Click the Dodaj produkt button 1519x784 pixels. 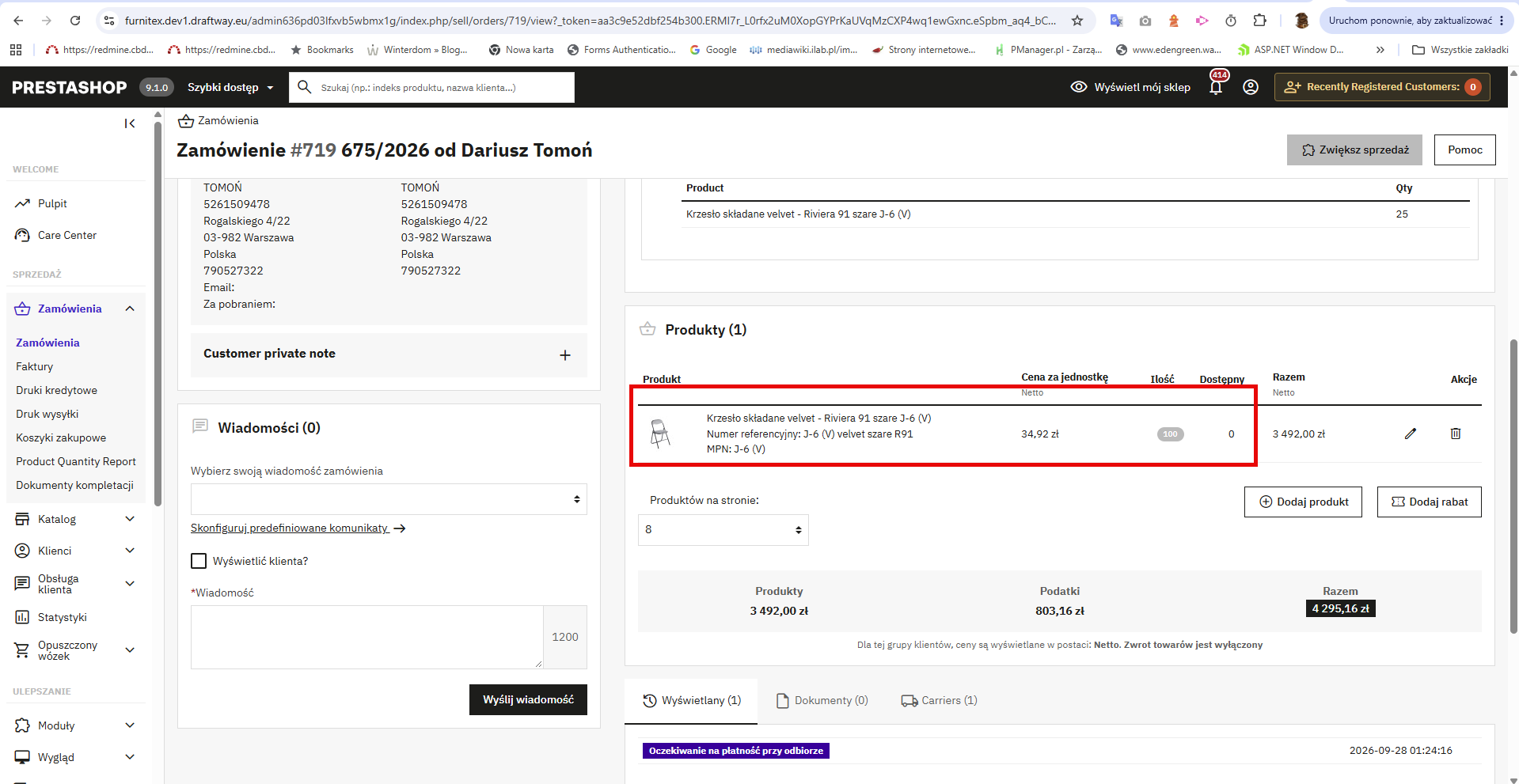(1303, 502)
